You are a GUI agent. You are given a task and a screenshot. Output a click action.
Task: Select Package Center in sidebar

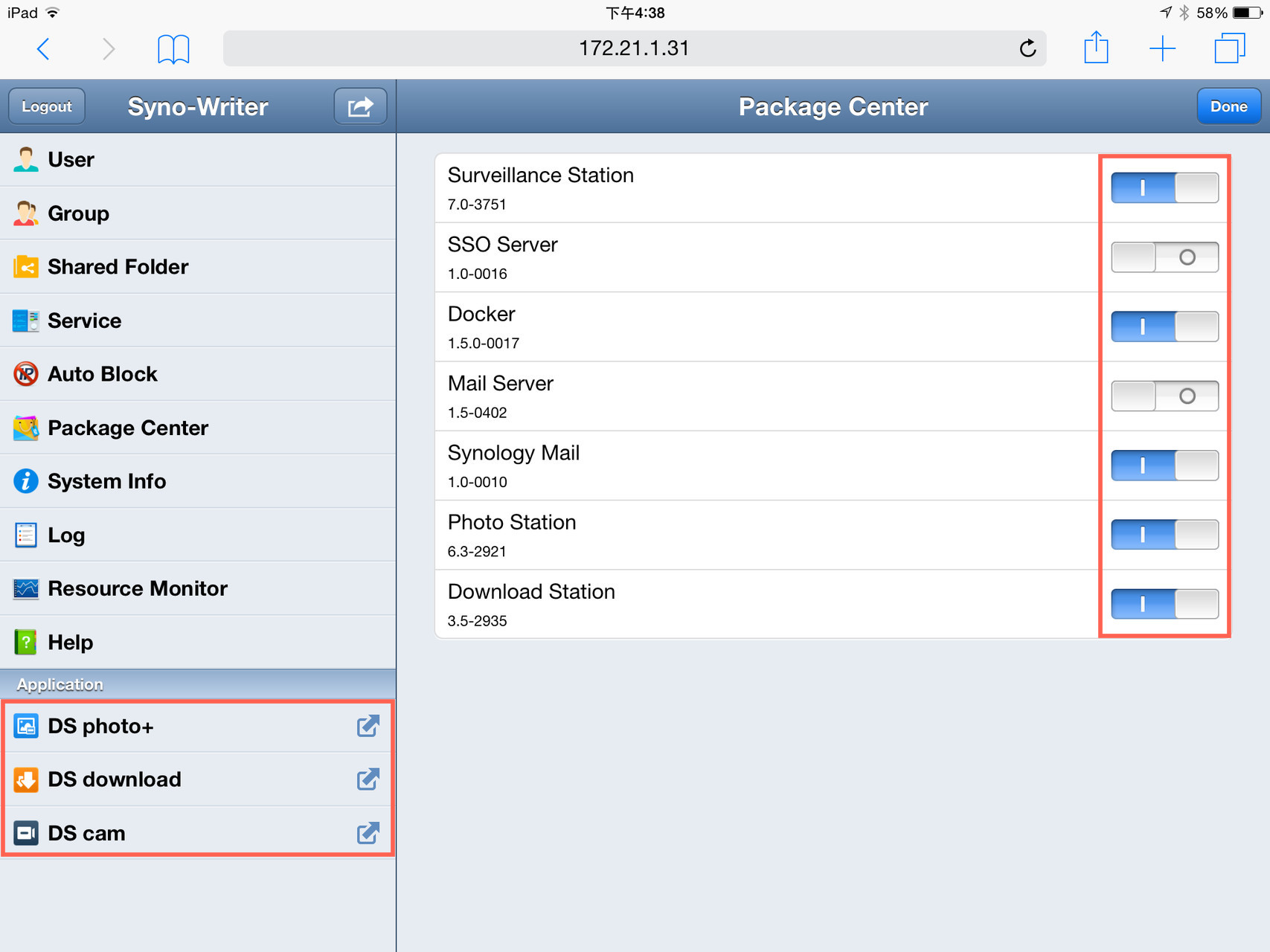point(198,428)
